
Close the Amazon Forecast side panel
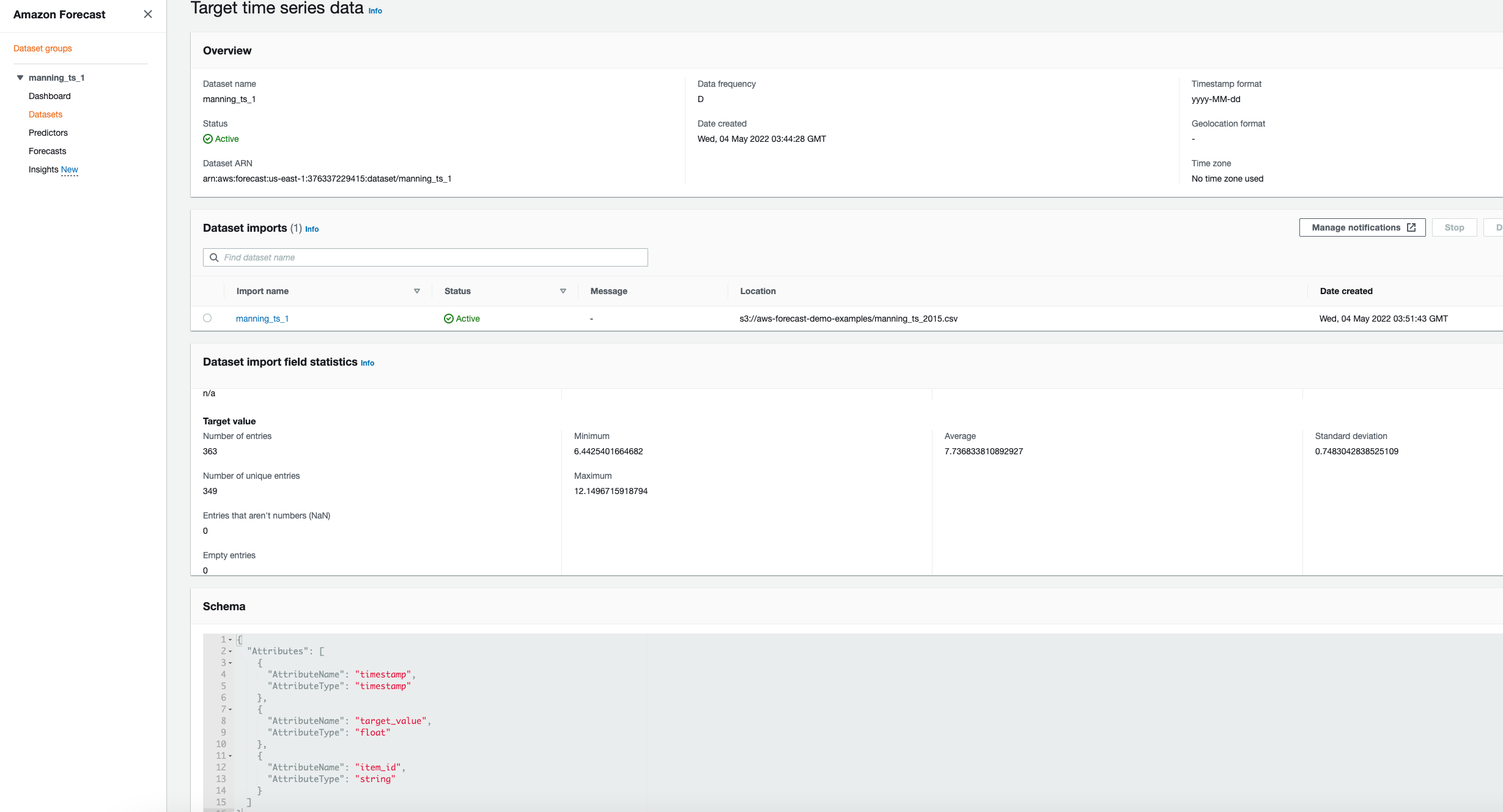[147, 14]
